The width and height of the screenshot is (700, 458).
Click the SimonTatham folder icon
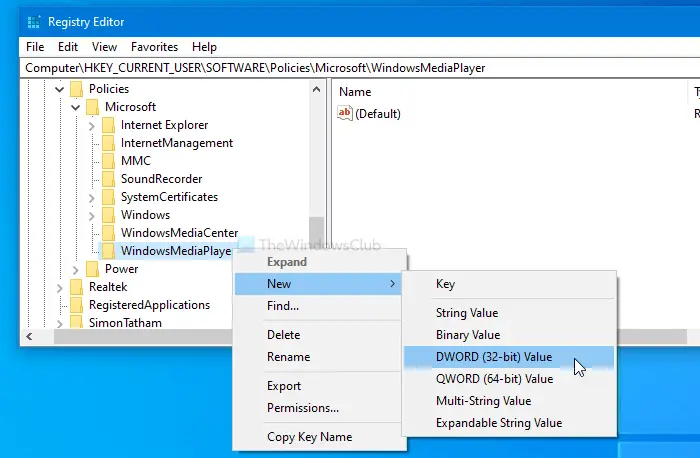pos(77,322)
